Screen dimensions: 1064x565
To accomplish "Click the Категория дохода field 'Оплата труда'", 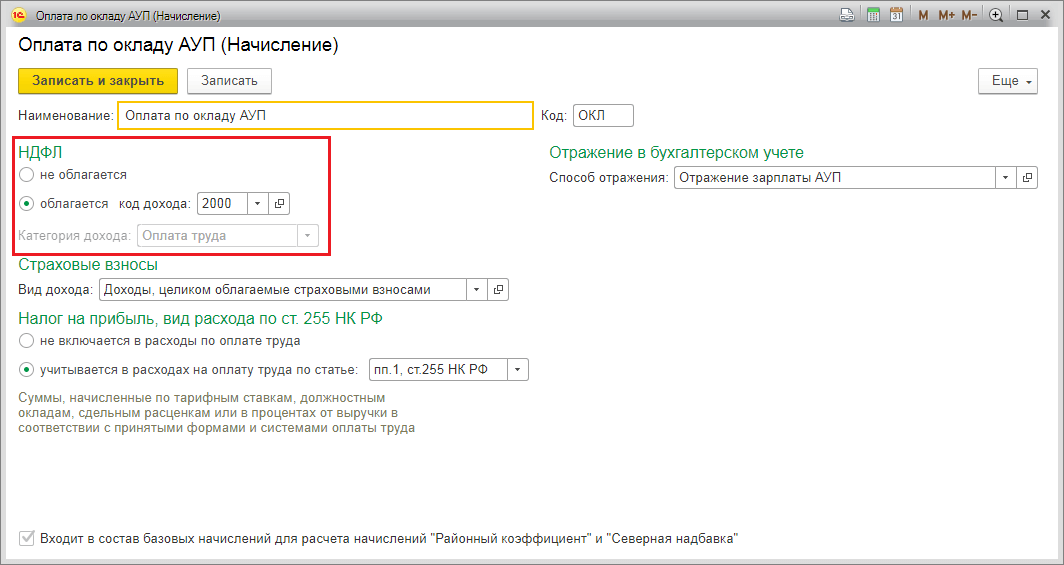I will pyautogui.click(x=217, y=236).
